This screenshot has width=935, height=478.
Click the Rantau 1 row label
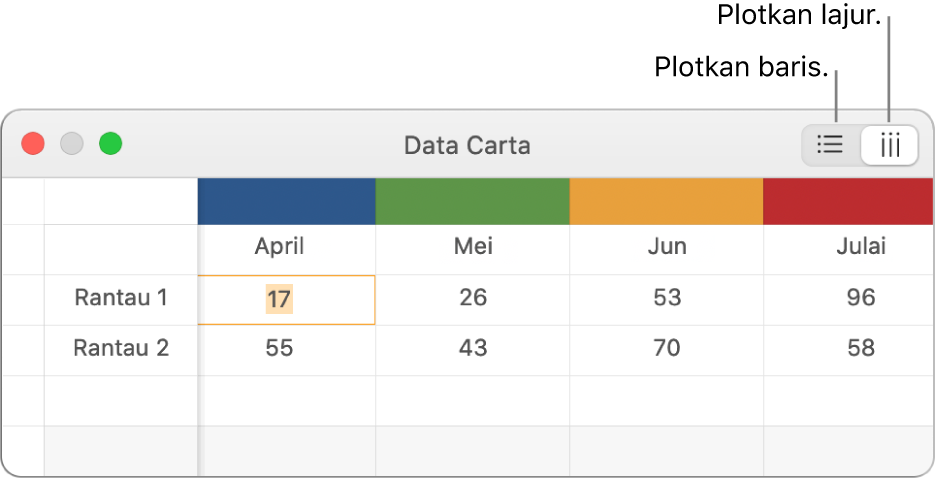tap(121, 298)
